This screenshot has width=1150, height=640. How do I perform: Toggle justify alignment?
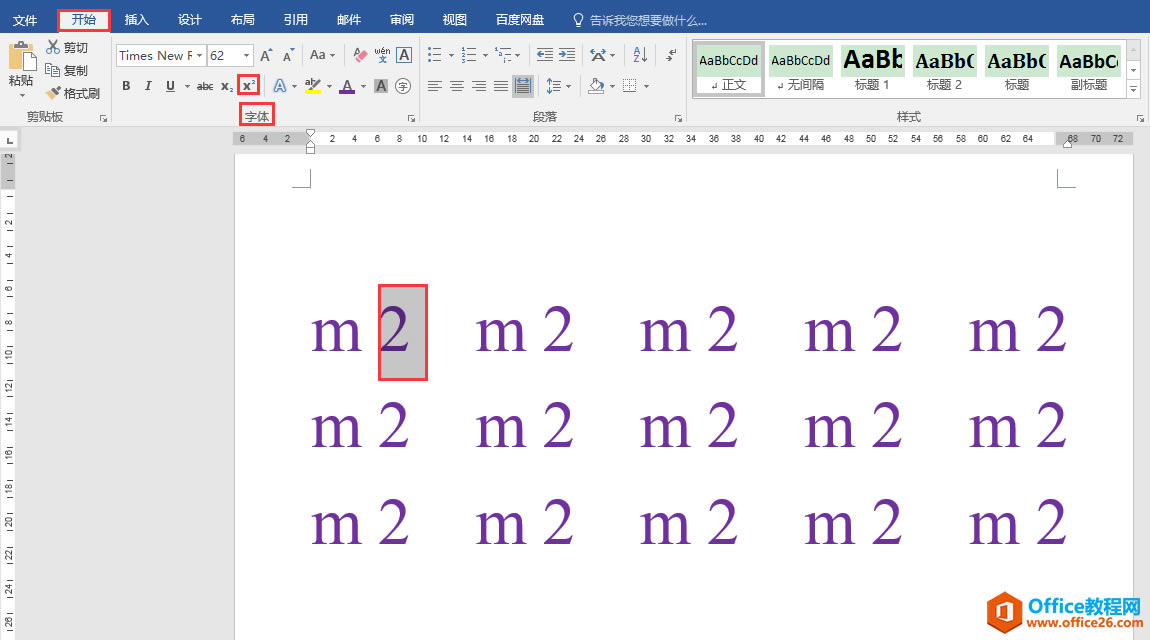click(501, 86)
